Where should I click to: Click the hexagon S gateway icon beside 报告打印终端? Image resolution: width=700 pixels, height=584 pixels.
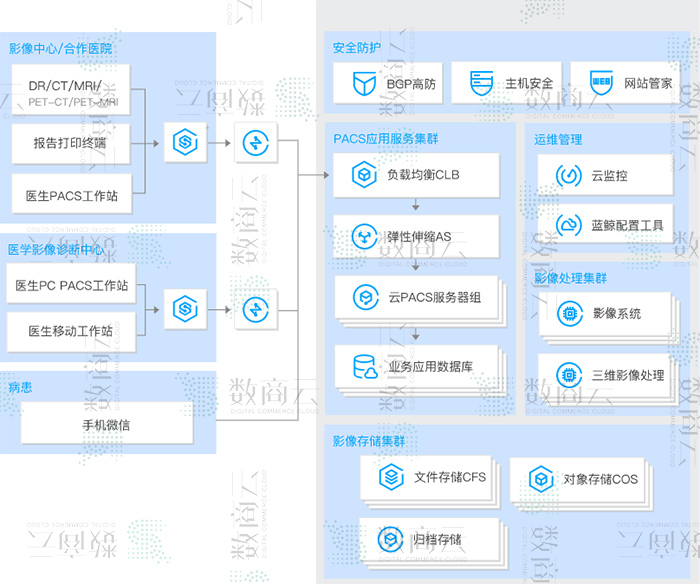tap(185, 142)
